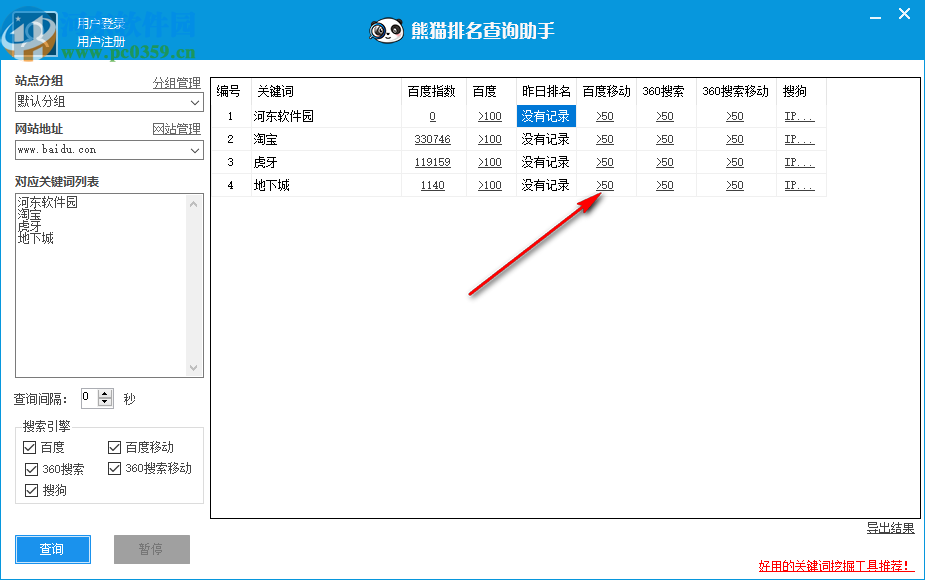Uncheck the 搜狗 checkbox
This screenshot has width=925, height=580.
(x=30, y=490)
